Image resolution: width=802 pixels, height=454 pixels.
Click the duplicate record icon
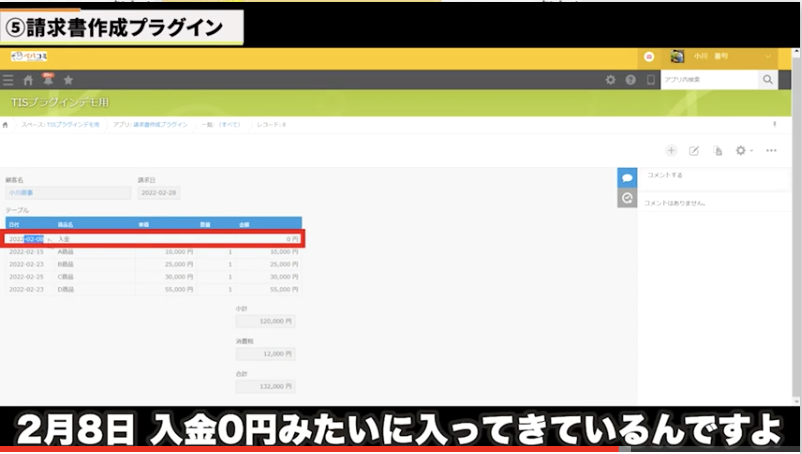(x=717, y=150)
